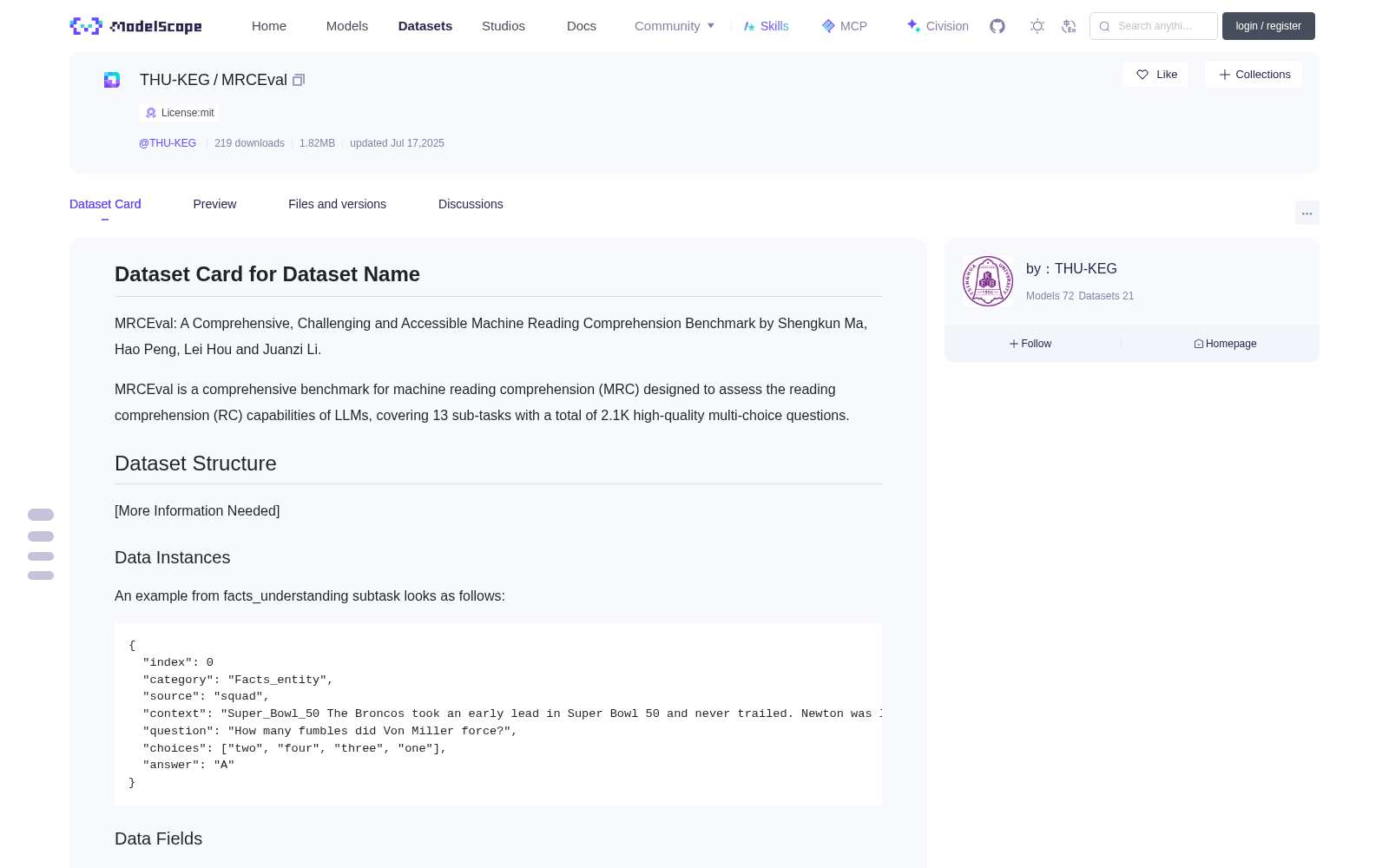View the Discussions tab
Image resolution: width=1389 pixels, height=868 pixels.
point(471,204)
